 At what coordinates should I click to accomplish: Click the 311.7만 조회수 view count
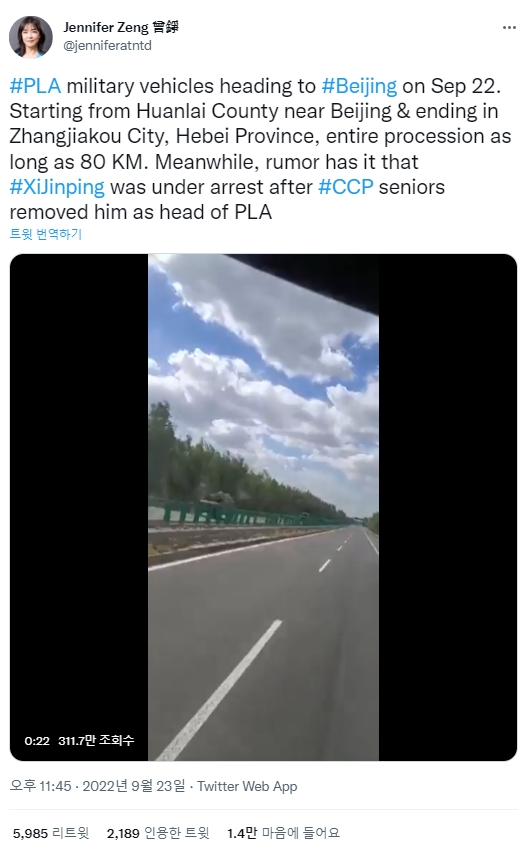pos(96,740)
